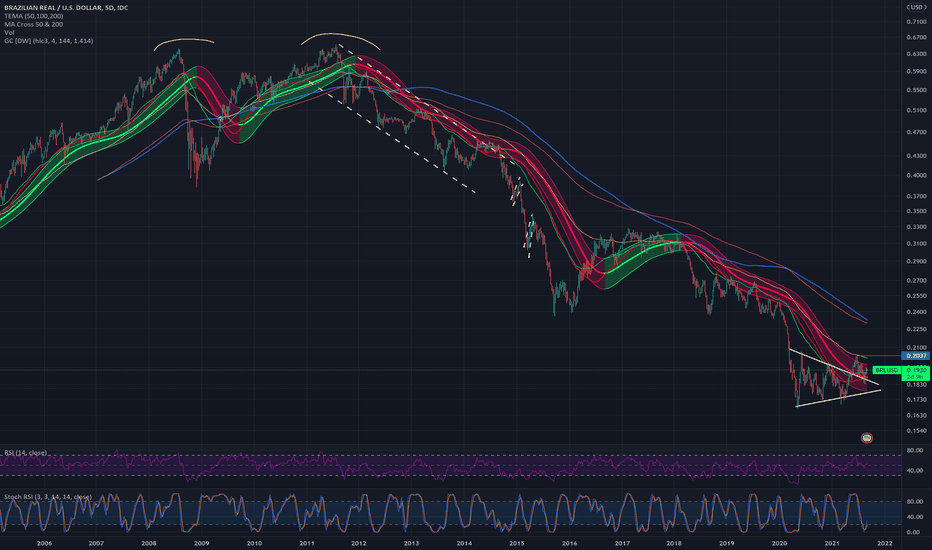
Task: Click the 2006 year label on time axis
Action: [44, 543]
